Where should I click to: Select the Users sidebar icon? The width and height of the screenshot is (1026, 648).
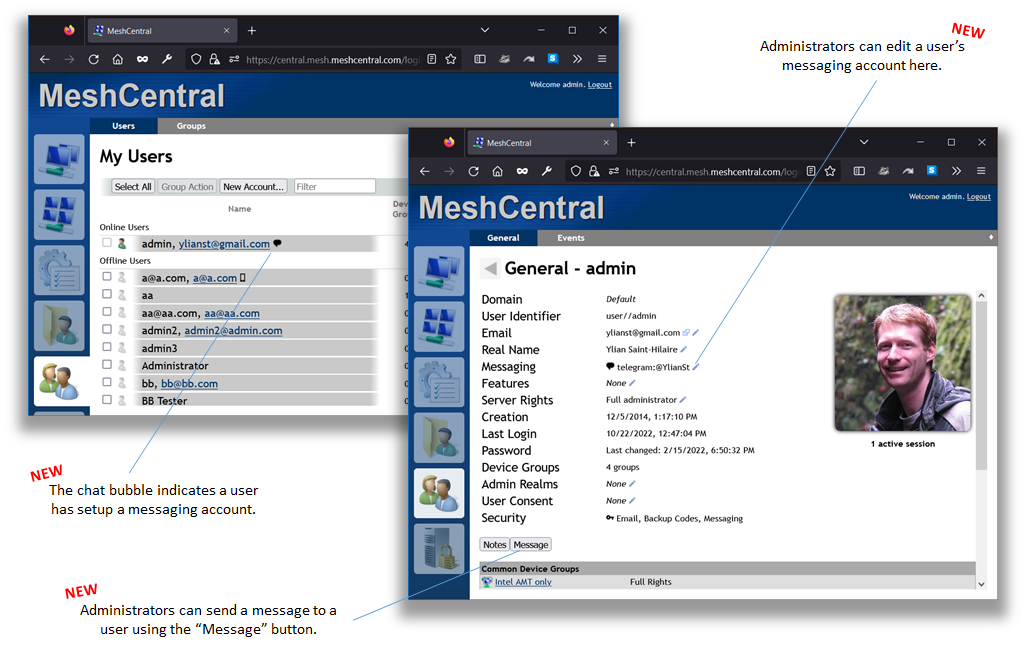point(440,492)
